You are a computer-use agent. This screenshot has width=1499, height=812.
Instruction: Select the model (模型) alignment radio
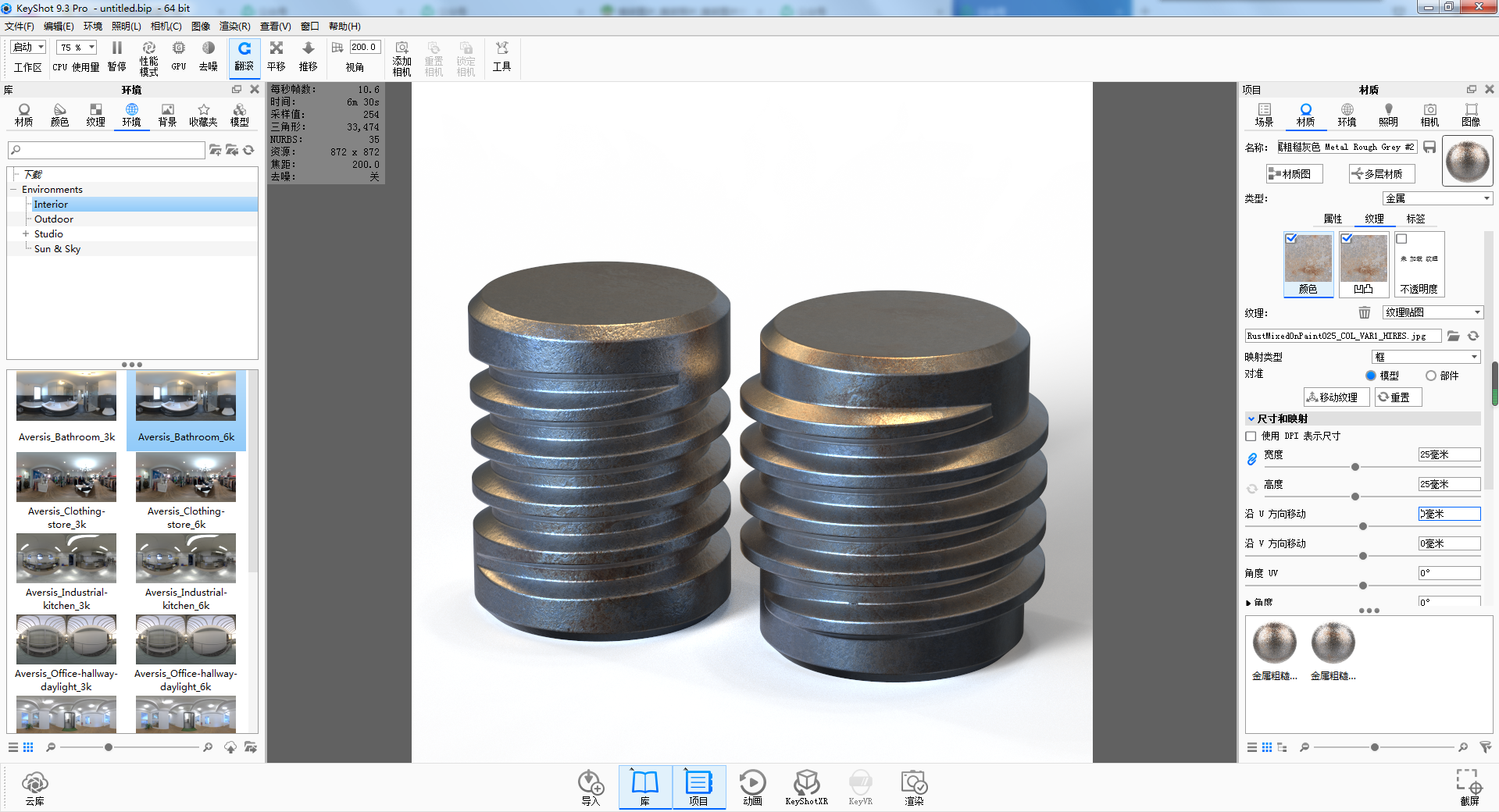point(1371,376)
